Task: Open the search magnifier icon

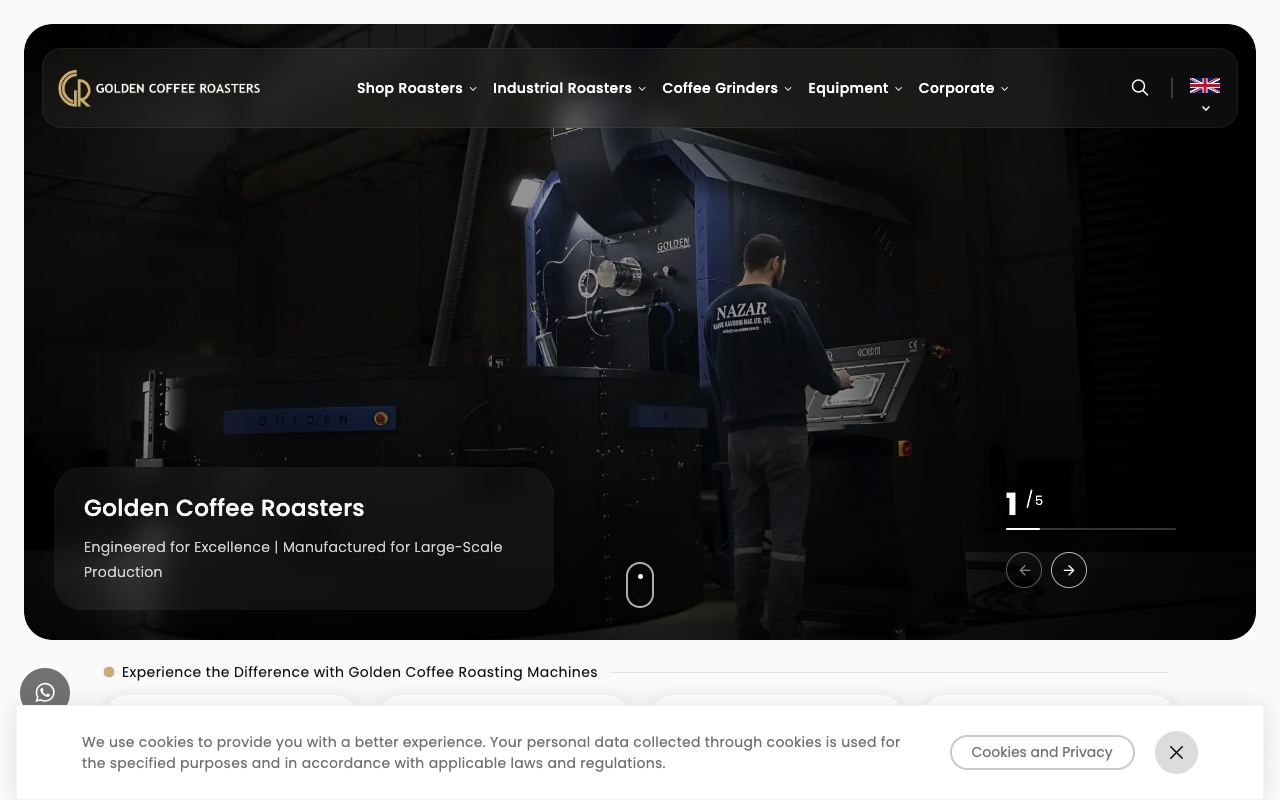Action: pyautogui.click(x=1139, y=88)
